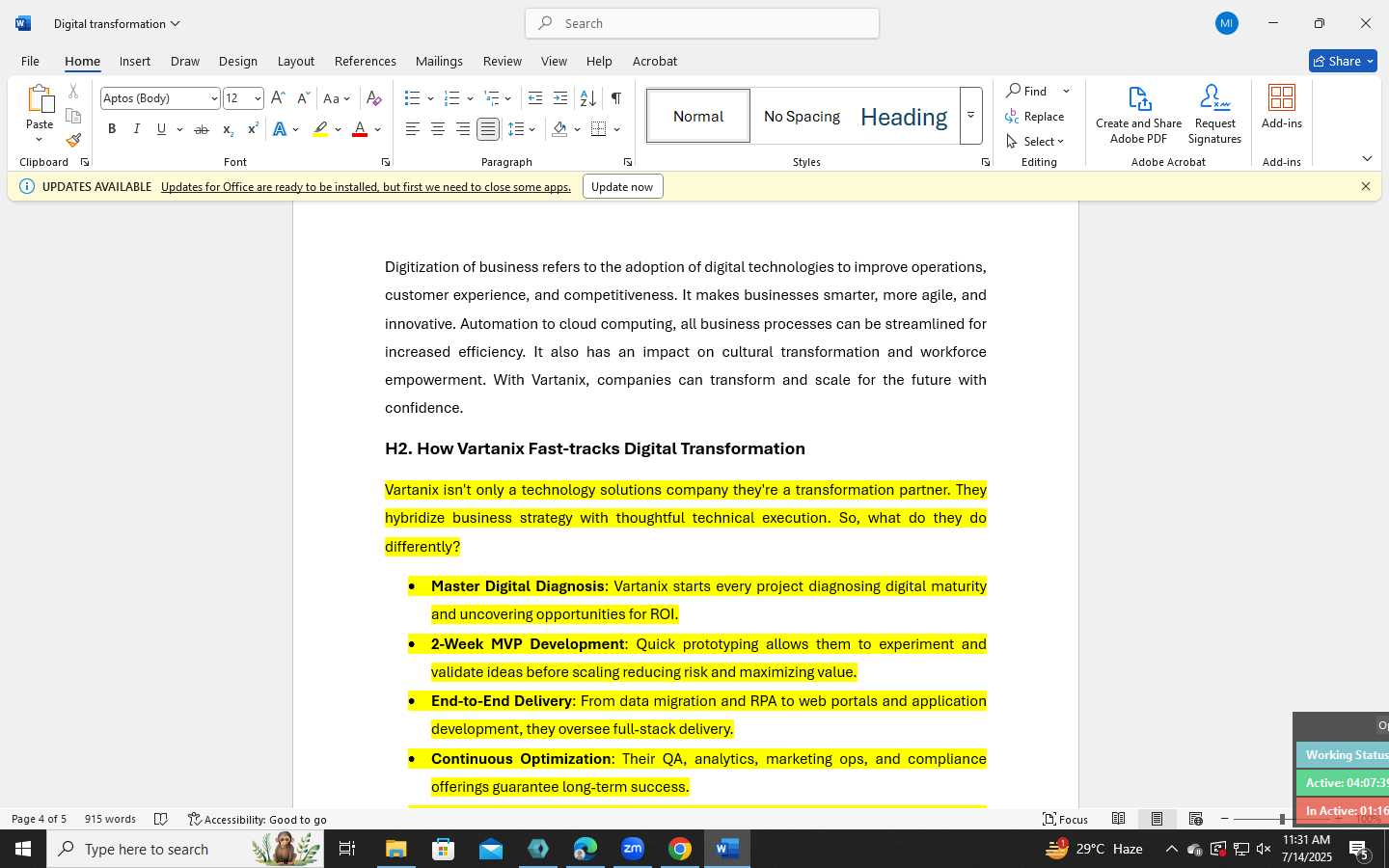The width and height of the screenshot is (1389, 868).
Task: Open the font name dropdown
Action: [214, 98]
